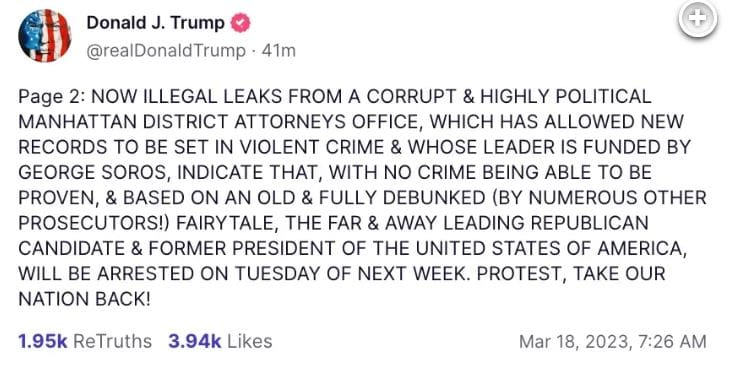
Task: View the 3.94k Likes count
Action: pyautogui.click(x=195, y=341)
